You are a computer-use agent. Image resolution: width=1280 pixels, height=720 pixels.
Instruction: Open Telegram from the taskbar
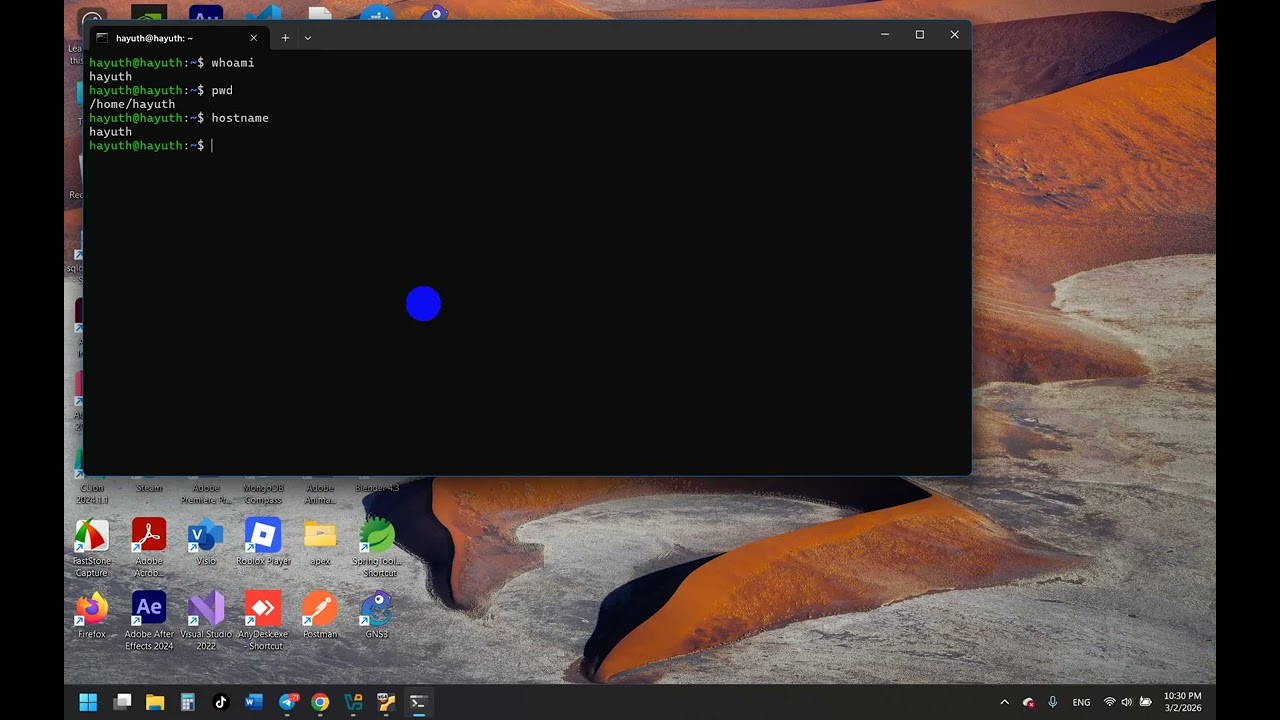pos(287,702)
